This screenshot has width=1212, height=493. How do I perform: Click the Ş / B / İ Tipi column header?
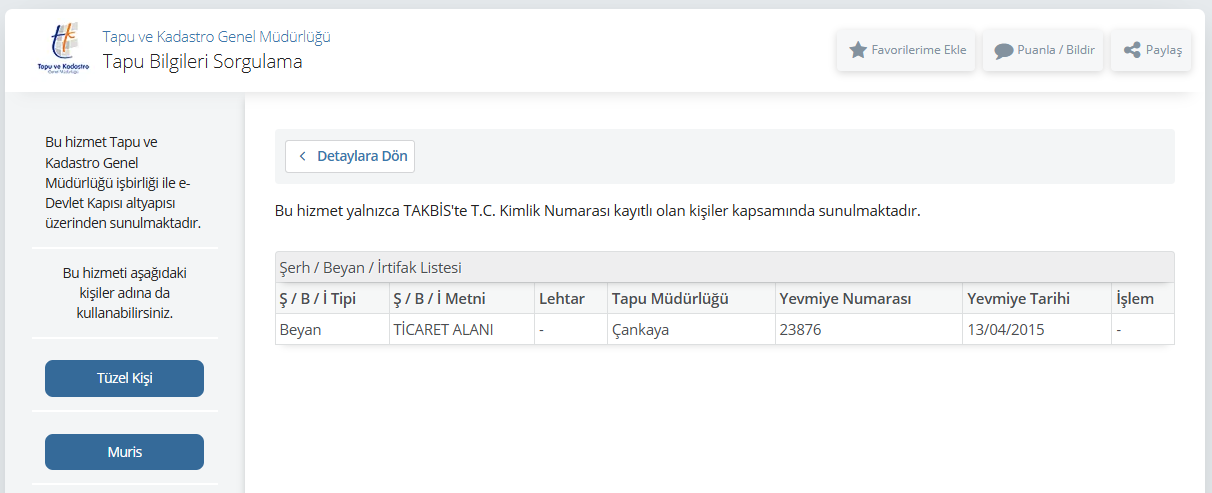(x=317, y=299)
